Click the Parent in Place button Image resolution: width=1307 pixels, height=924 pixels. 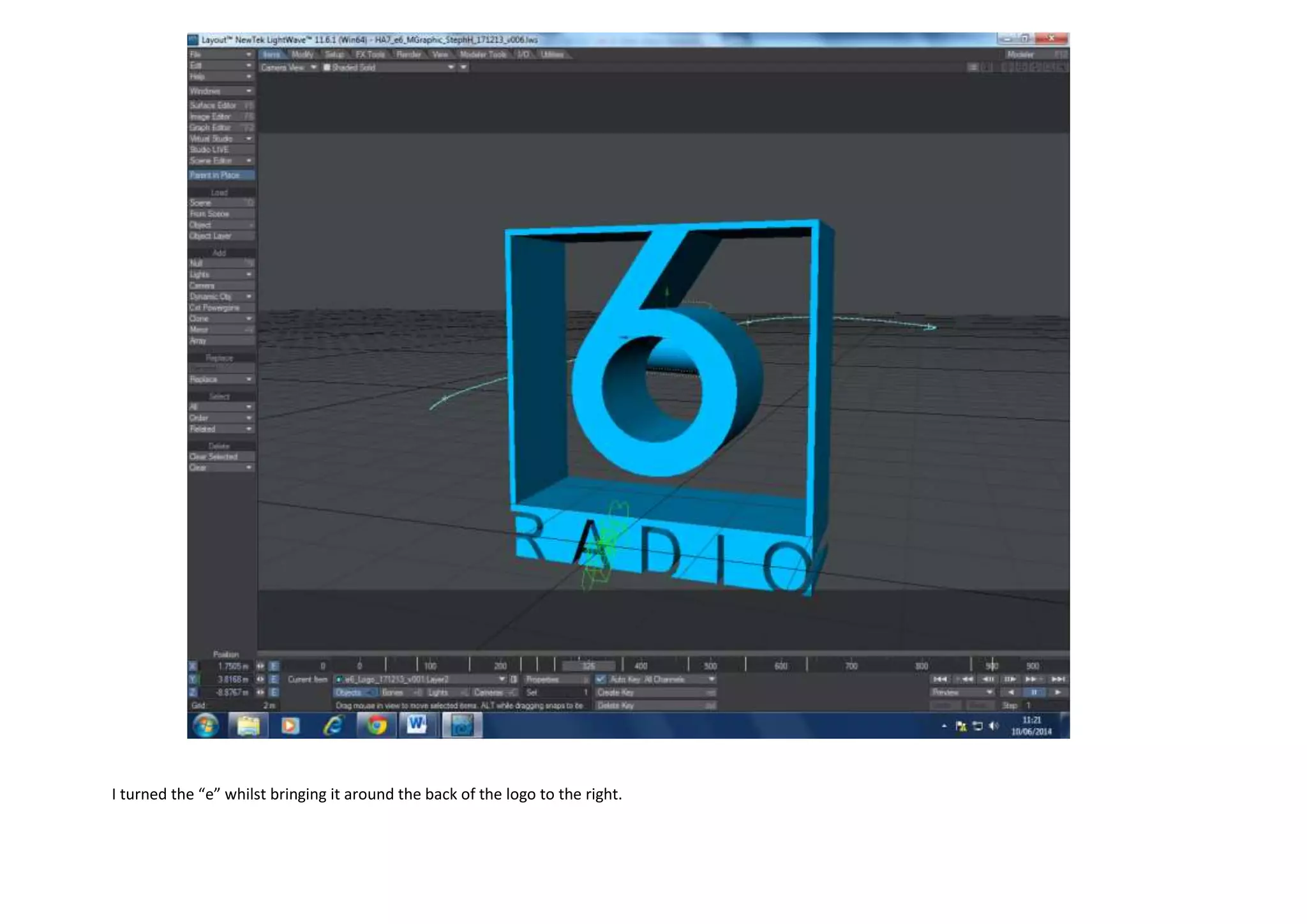(221, 175)
